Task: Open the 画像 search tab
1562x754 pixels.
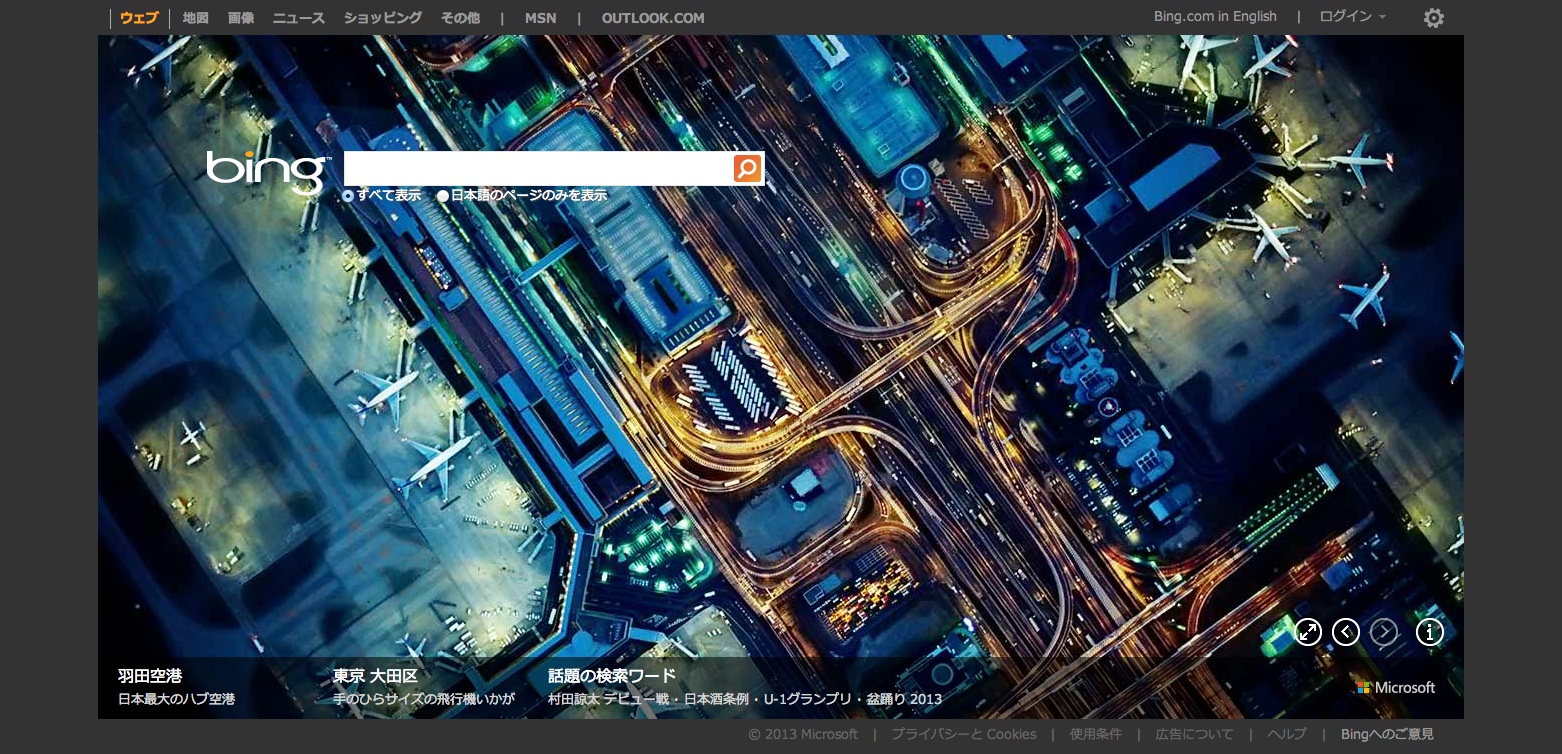Action: point(240,18)
